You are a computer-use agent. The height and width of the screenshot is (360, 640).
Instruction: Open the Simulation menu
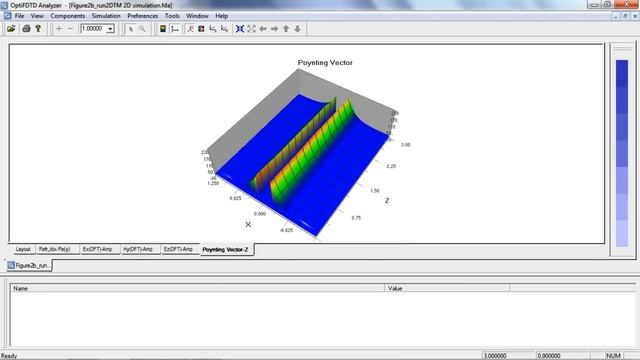pyautogui.click(x=106, y=16)
